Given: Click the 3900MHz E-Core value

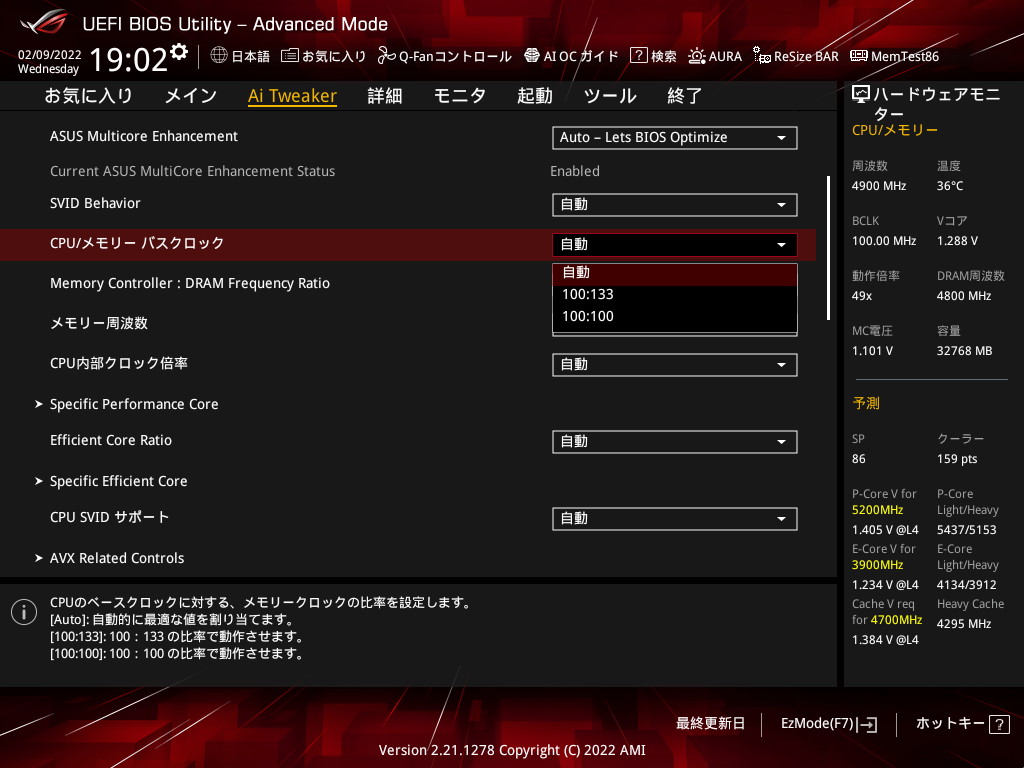Looking at the screenshot, I should click(878, 565).
